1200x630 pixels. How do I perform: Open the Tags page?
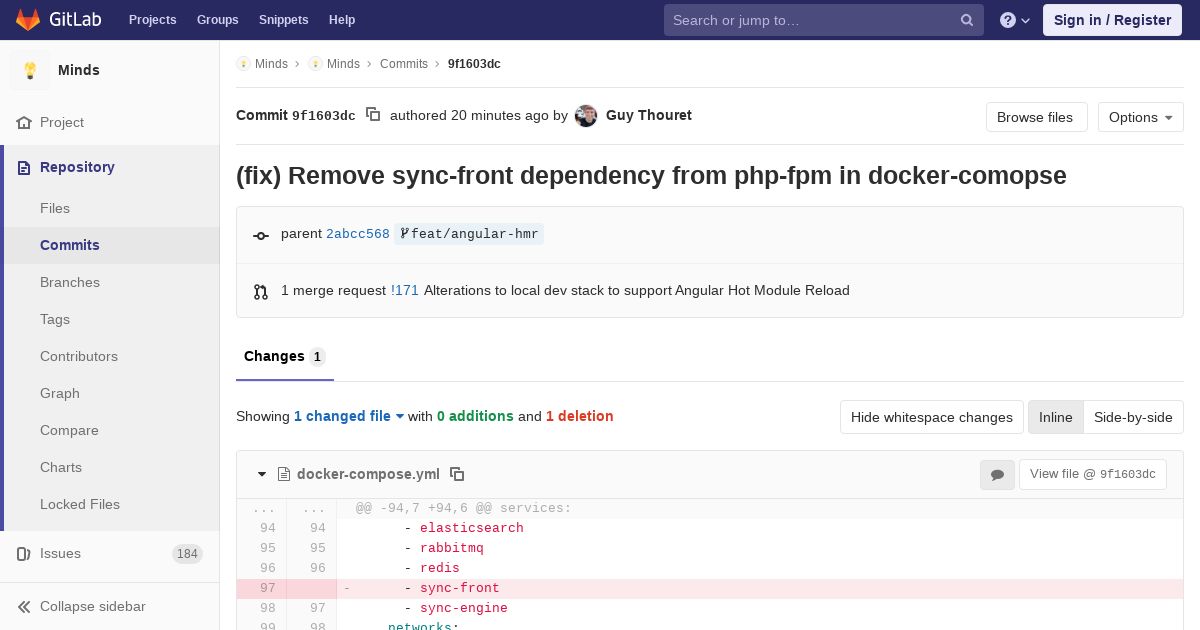pyautogui.click(x=55, y=319)
